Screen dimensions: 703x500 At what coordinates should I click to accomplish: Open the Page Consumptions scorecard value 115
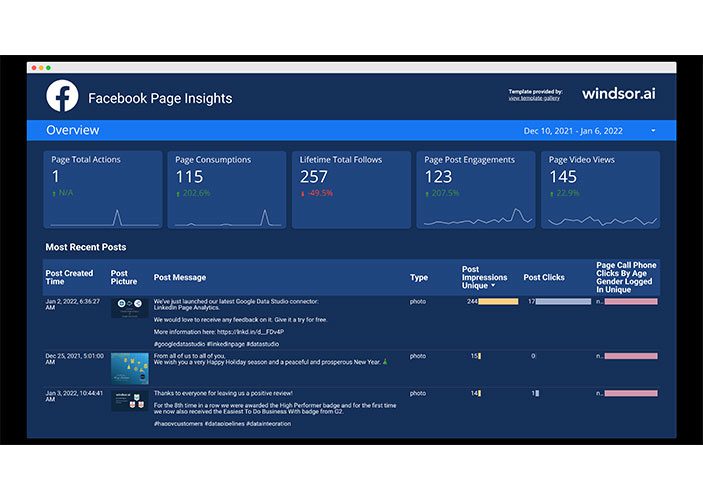point(189,177)
